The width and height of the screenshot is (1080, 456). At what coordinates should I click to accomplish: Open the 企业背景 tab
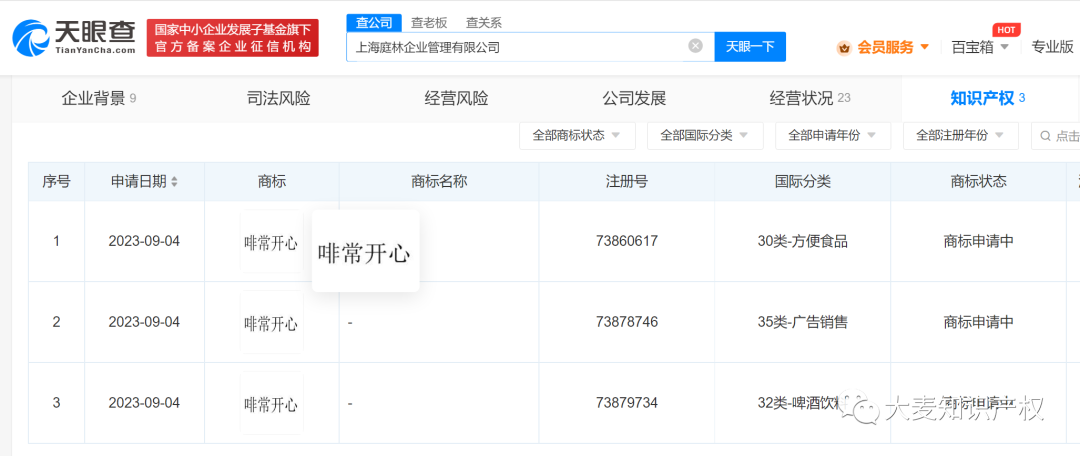(98, 99)
